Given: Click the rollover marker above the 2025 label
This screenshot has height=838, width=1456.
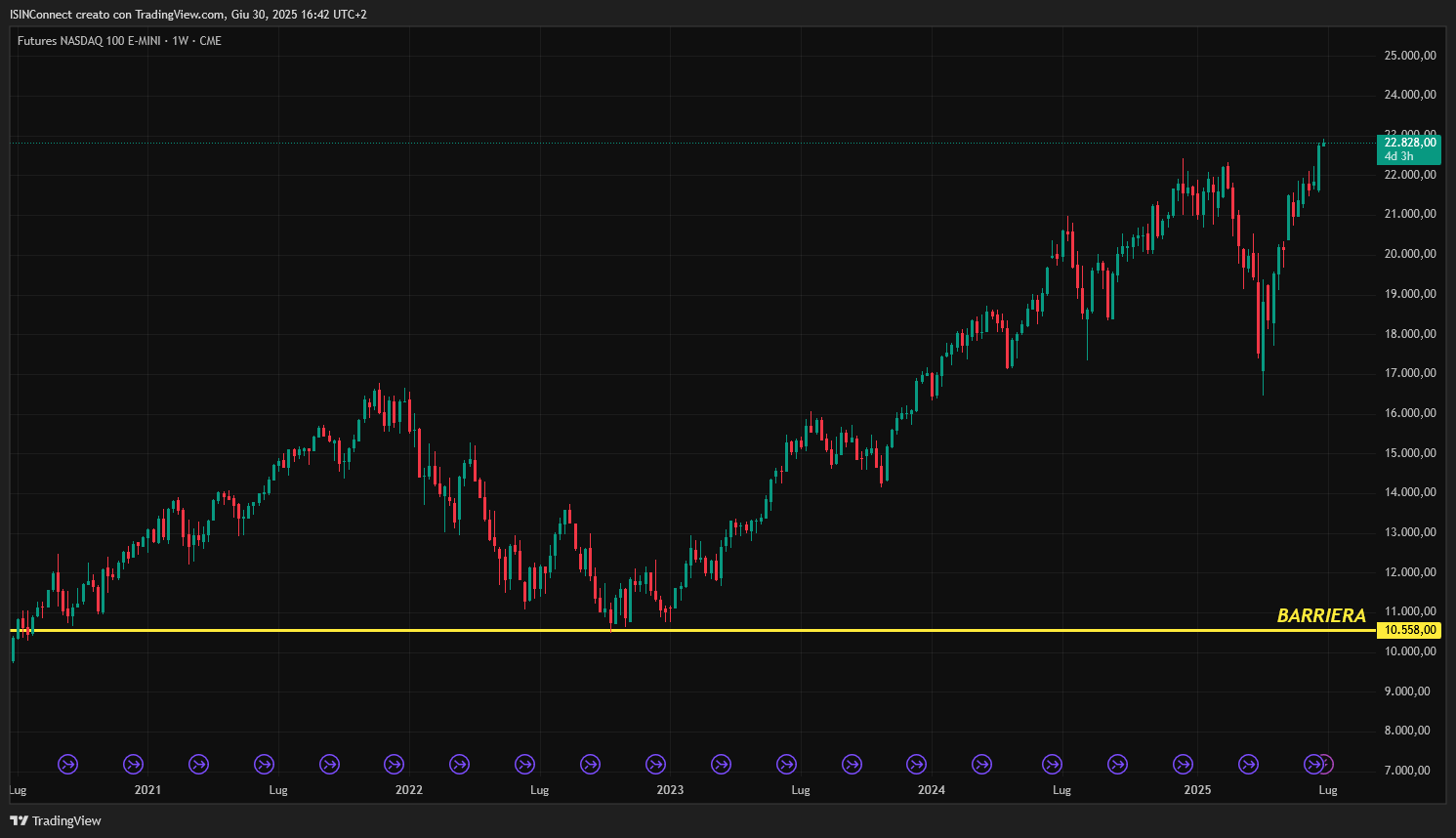Looking at the screenshot, I should (1183, 764).
